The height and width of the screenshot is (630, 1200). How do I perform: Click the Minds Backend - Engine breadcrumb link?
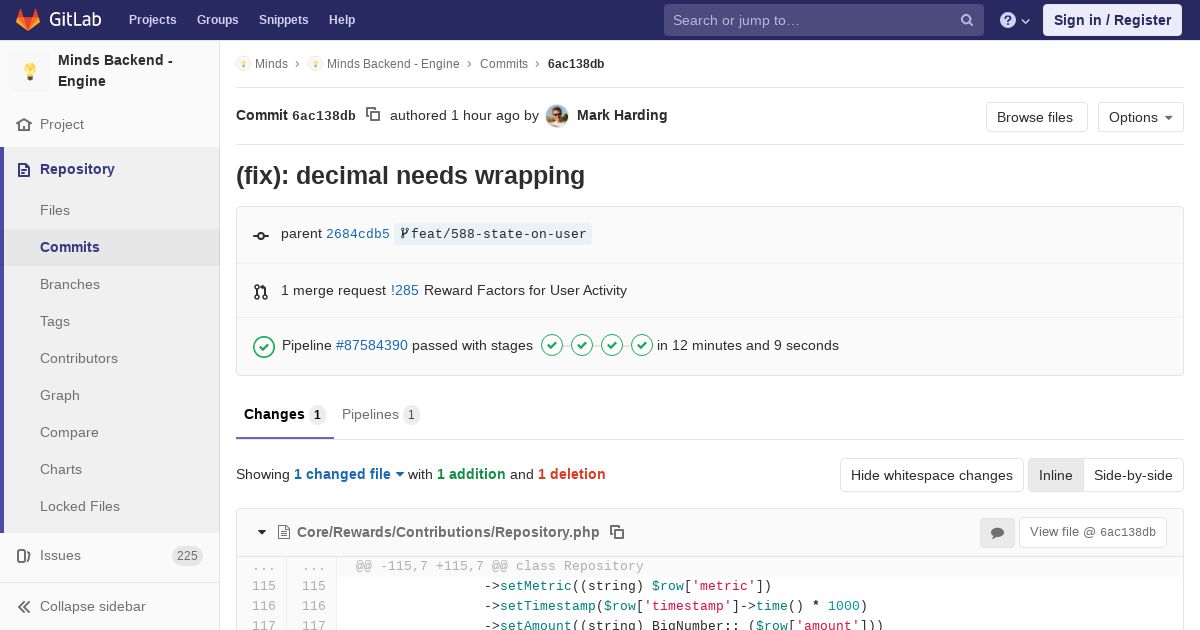click(393, 64)
